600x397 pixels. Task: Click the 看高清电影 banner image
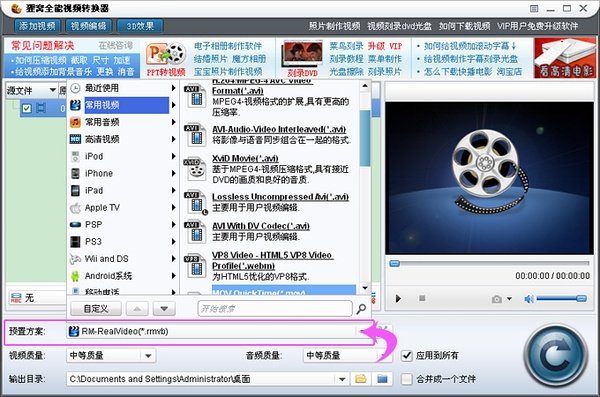pyautogui.click(x=565, y=58)
